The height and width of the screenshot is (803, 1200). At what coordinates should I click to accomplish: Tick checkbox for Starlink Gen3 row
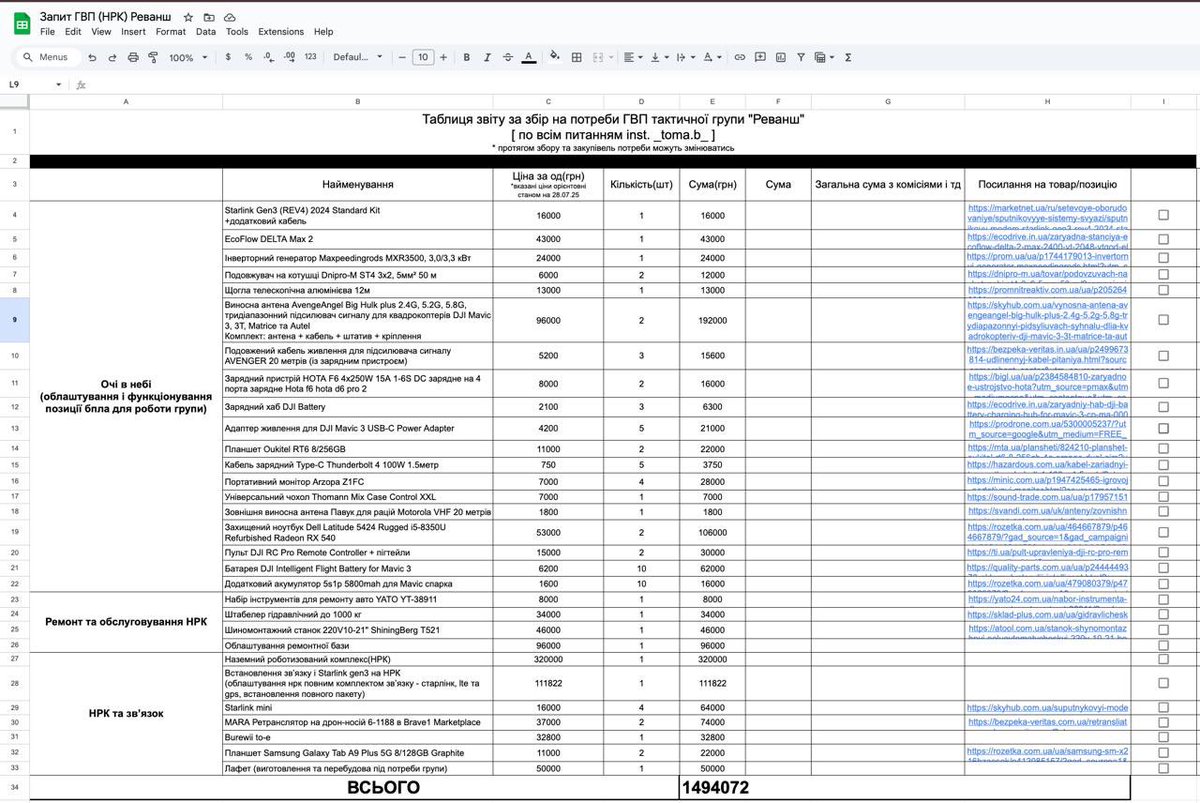[x=1163, y=215]
